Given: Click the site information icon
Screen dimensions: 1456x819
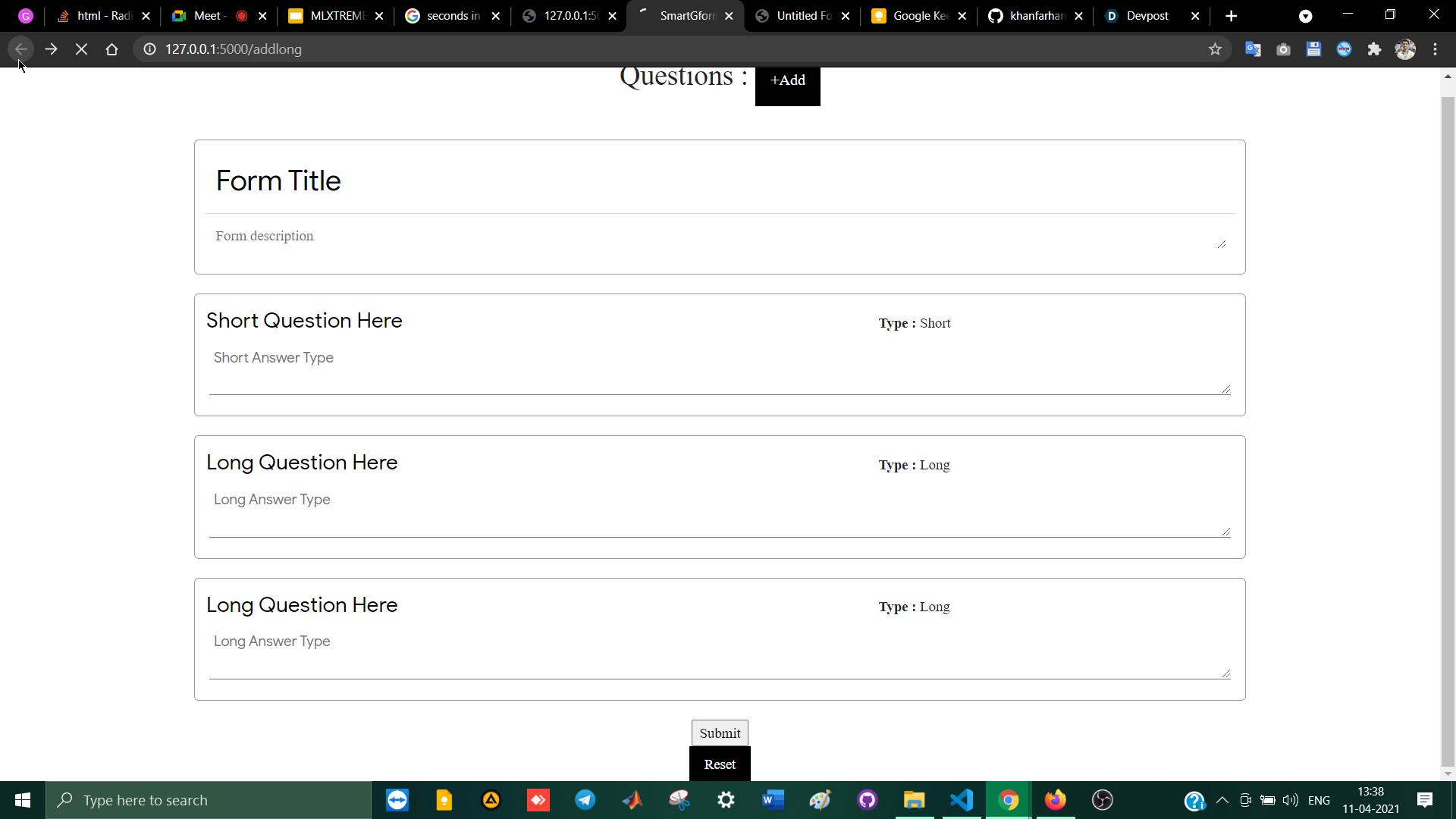Looking at the screenshot, I should pos(150,49).
